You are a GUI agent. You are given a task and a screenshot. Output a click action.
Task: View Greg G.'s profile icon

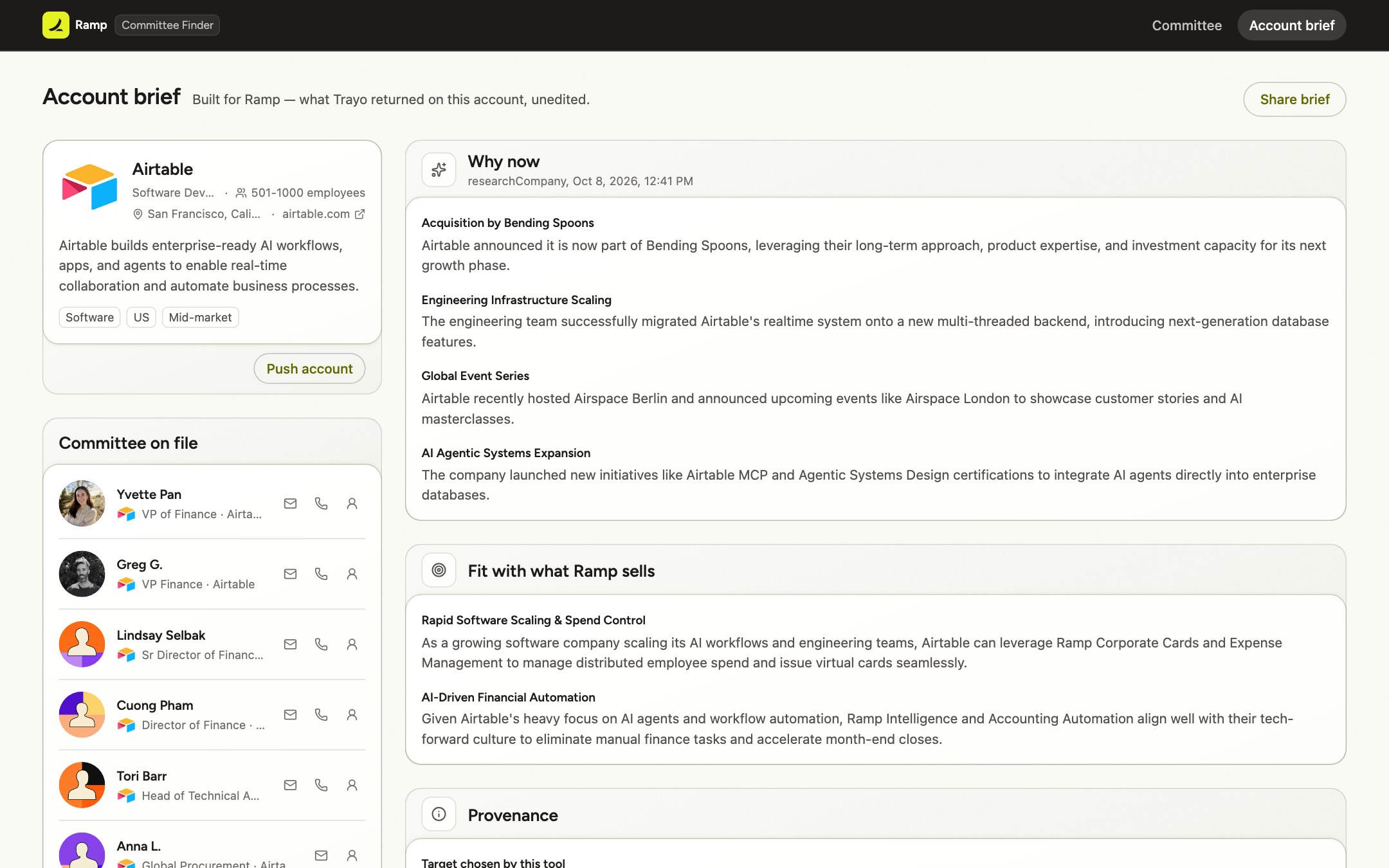352,574
